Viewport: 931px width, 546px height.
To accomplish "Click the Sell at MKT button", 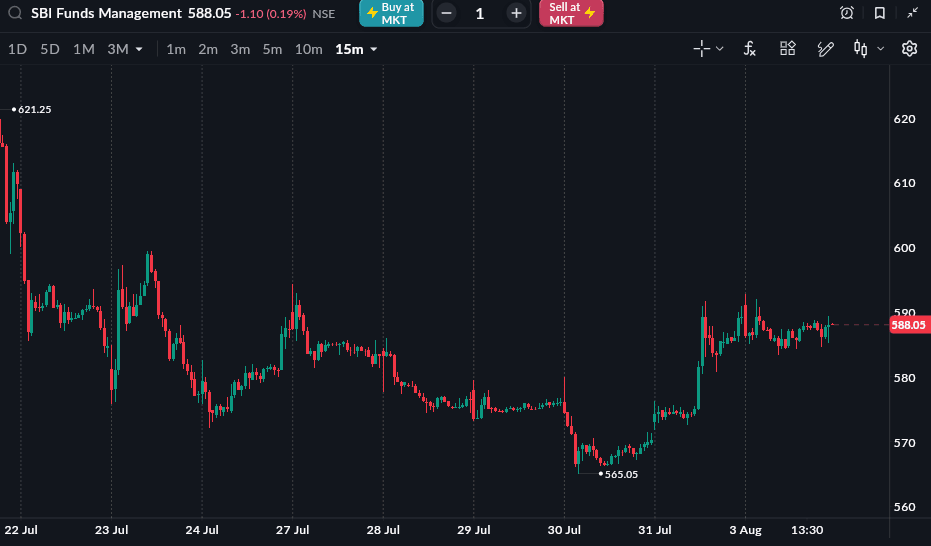I will pyautogui.click(x=571, y=13).
